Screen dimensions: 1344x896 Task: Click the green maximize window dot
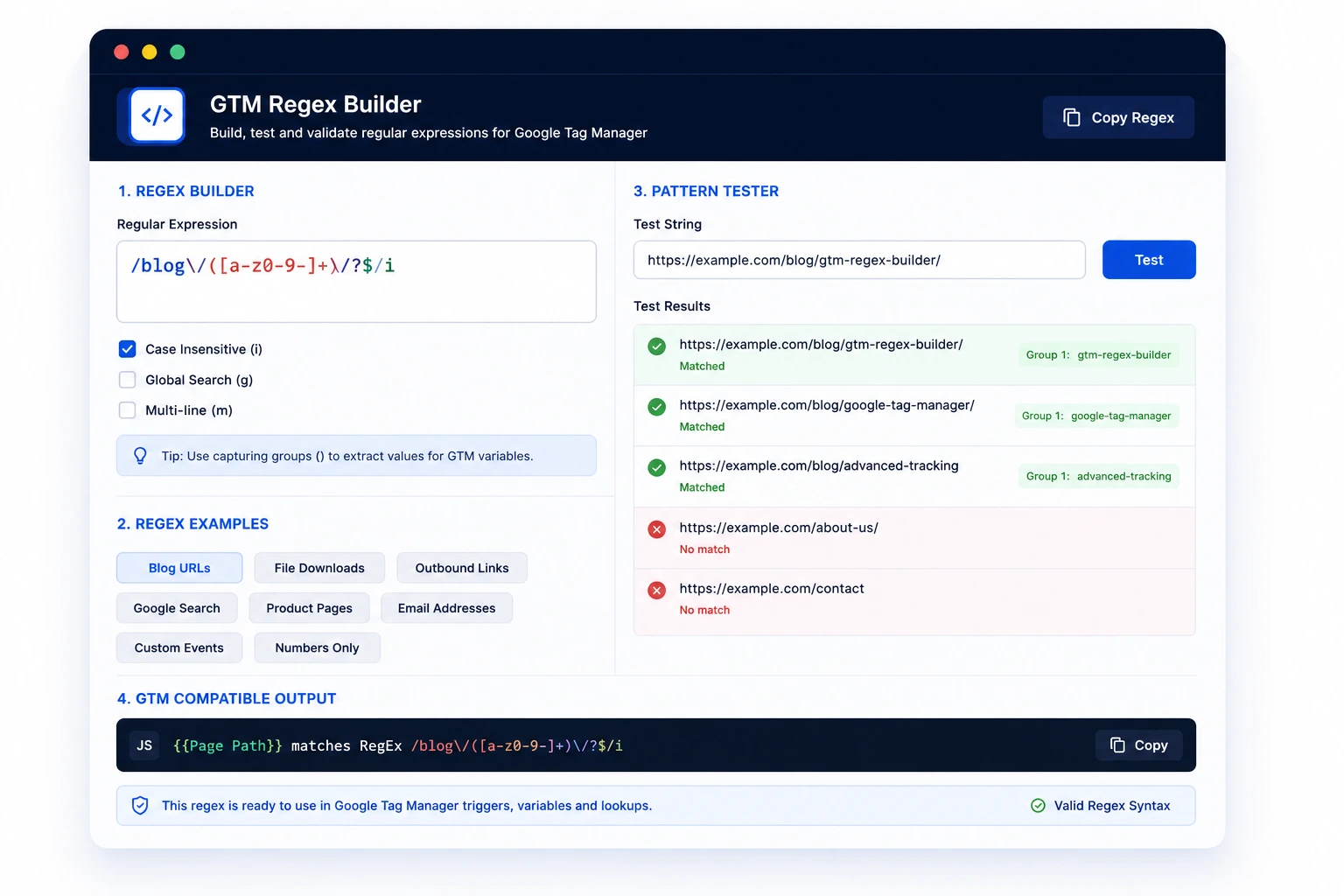178,52
